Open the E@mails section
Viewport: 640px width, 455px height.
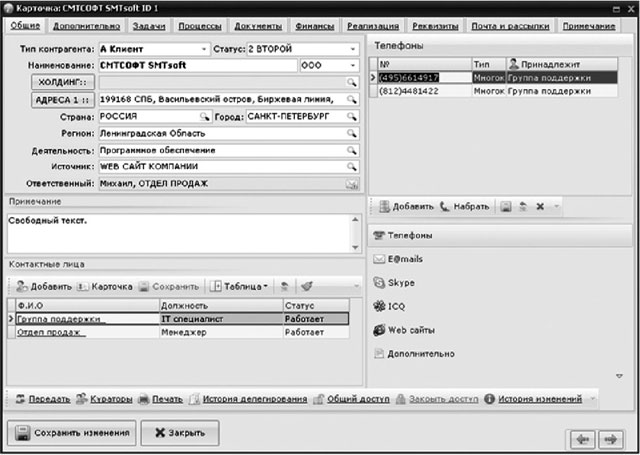point(398,259)
